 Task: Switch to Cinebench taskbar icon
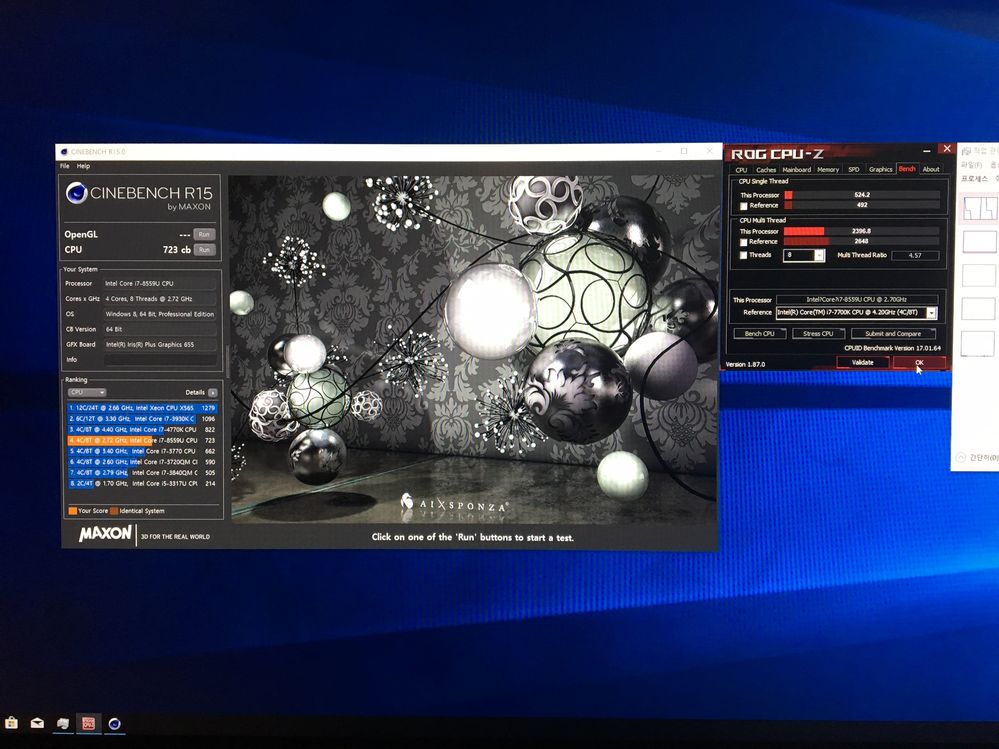[x=115, y=724]
